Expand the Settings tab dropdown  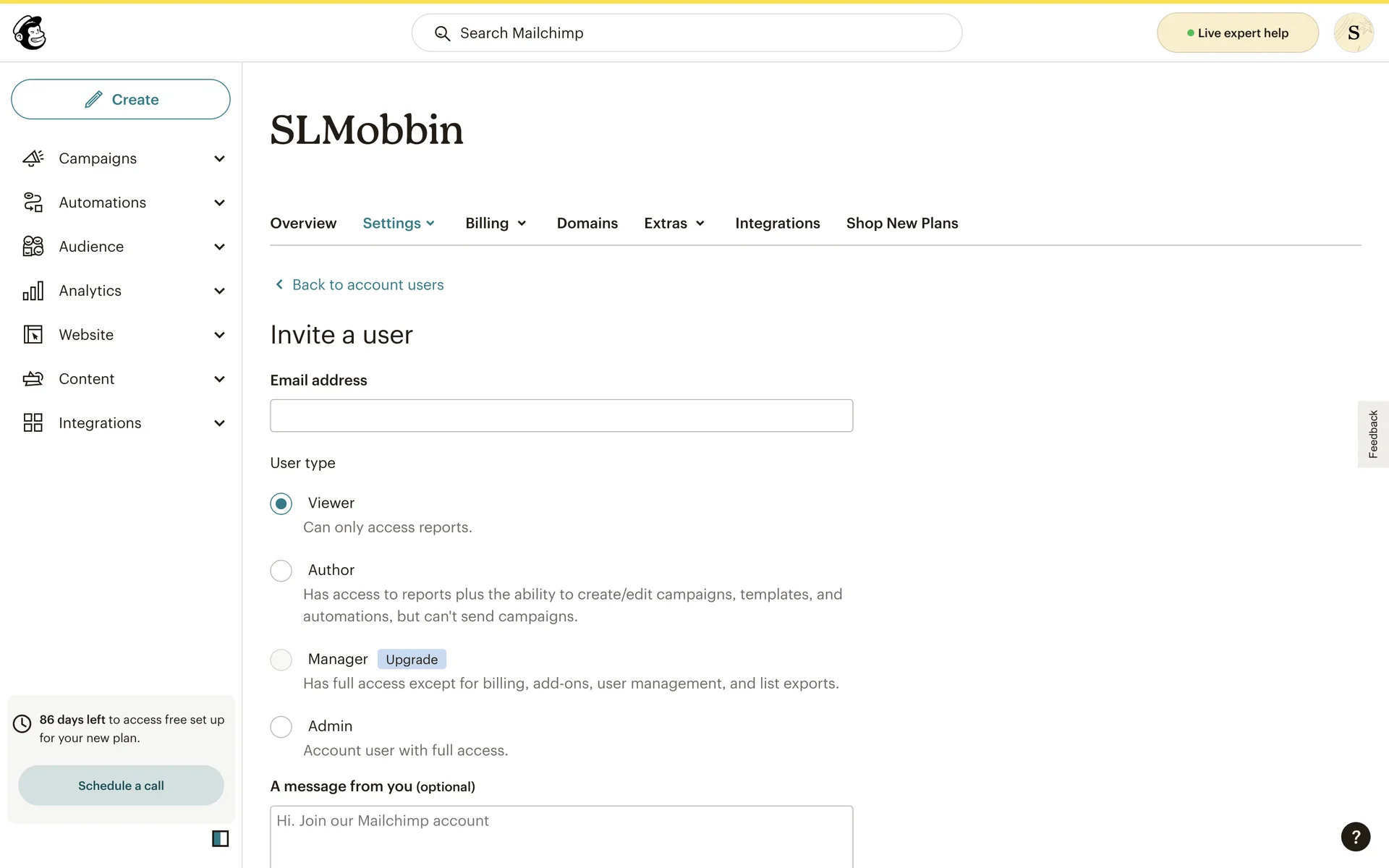(x=399, y=224)
